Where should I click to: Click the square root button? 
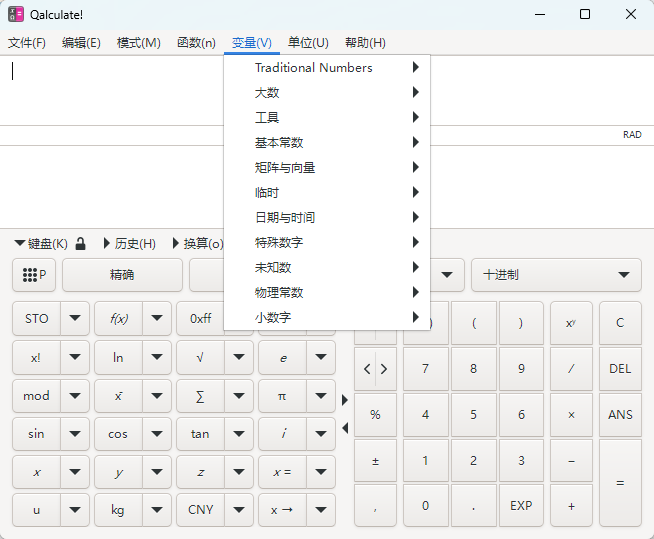click(x=200, y=358)
